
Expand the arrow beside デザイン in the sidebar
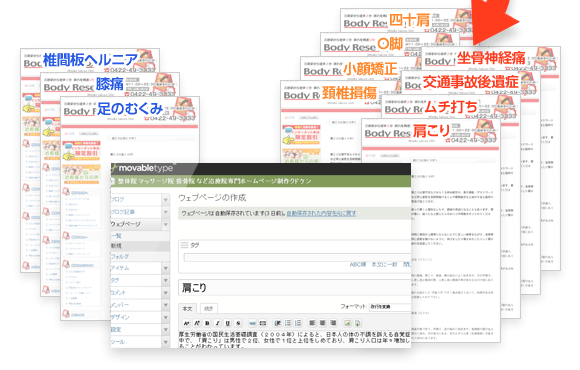click(x=166, y=317)
